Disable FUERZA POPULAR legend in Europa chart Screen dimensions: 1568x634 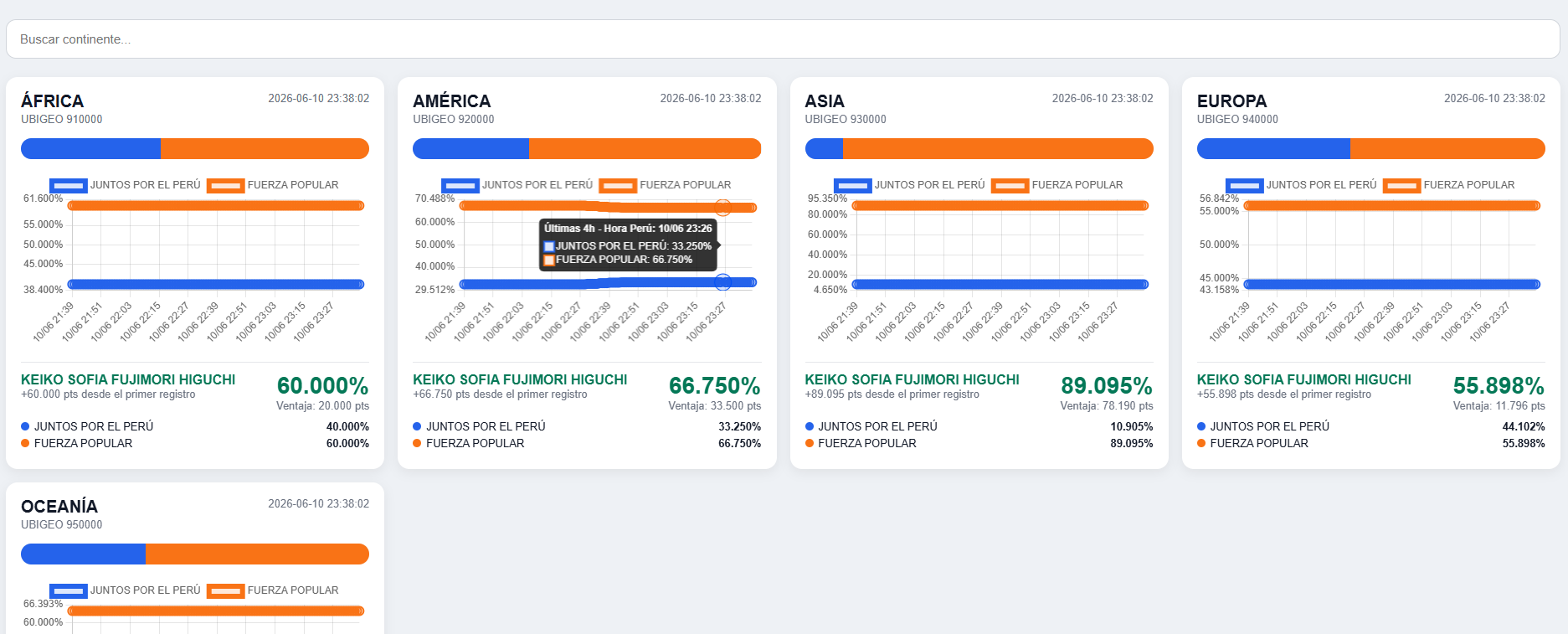(1449, 185)
